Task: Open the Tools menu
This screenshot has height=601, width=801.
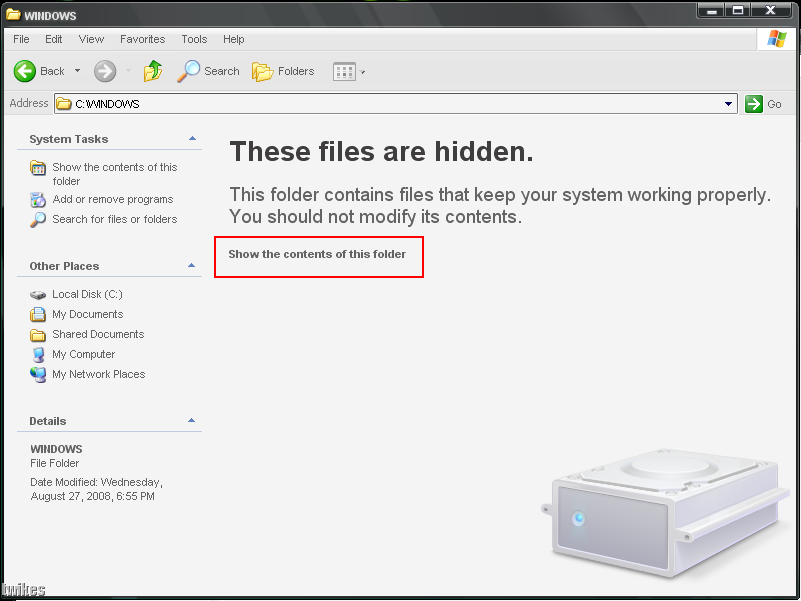Action: coord(194,39)
